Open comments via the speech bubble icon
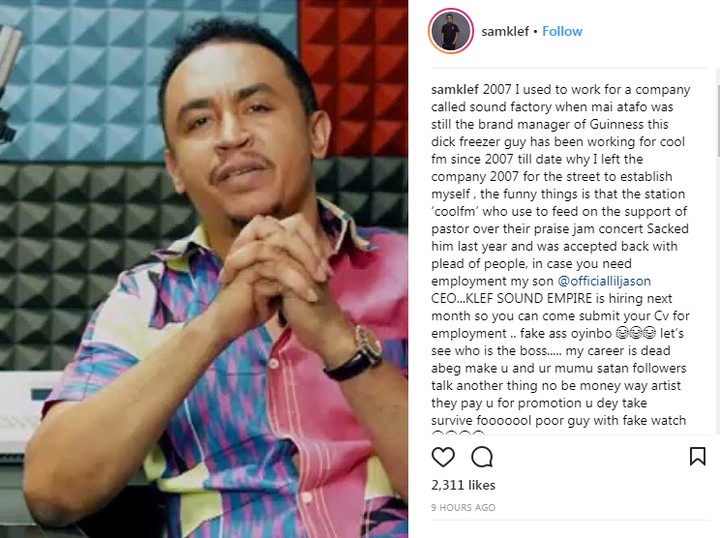Image resolution: width=720 pixels, height=538 pixels. (x=482, y=457)
